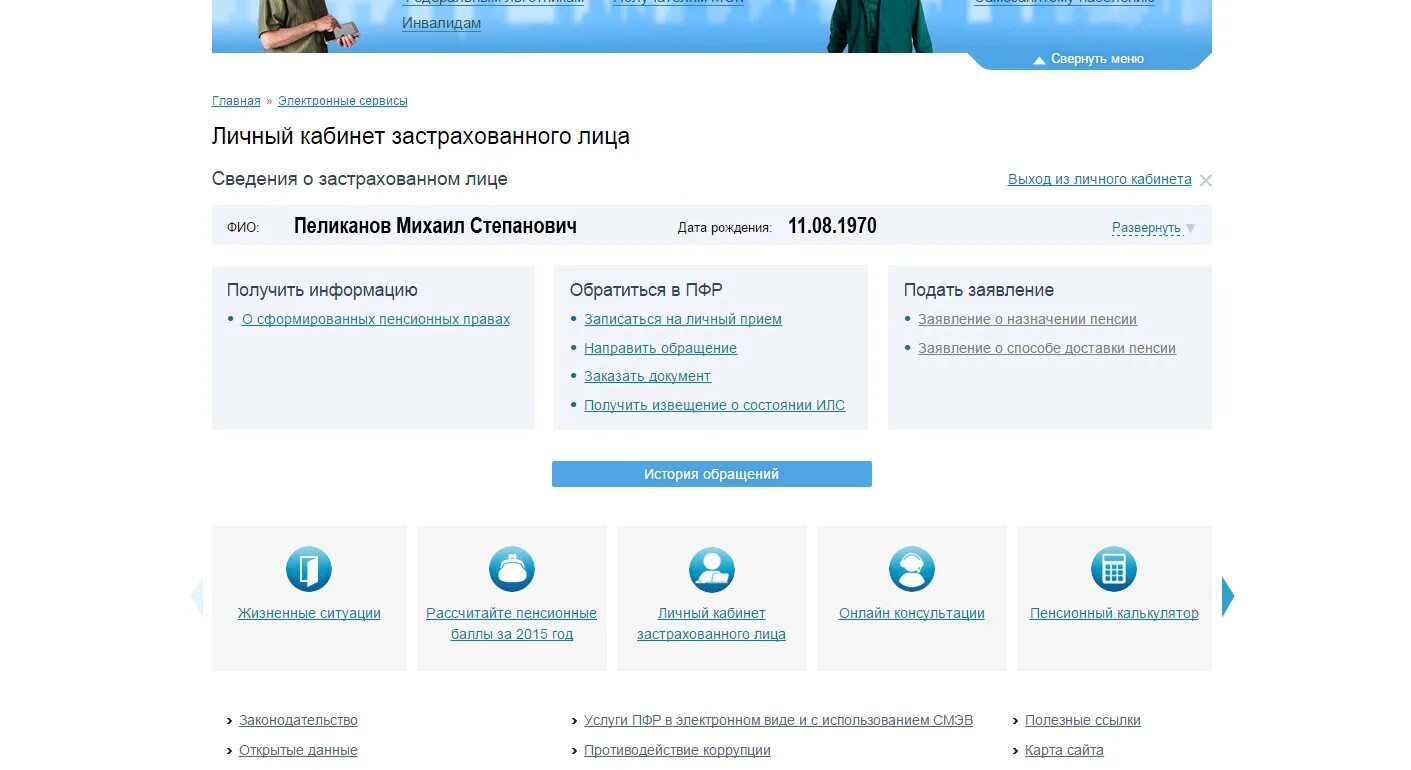Image resolution: width=1411 pixels, height=770 pixels.
Task: Click Законодательство footer link
Action: click(298, 721)
